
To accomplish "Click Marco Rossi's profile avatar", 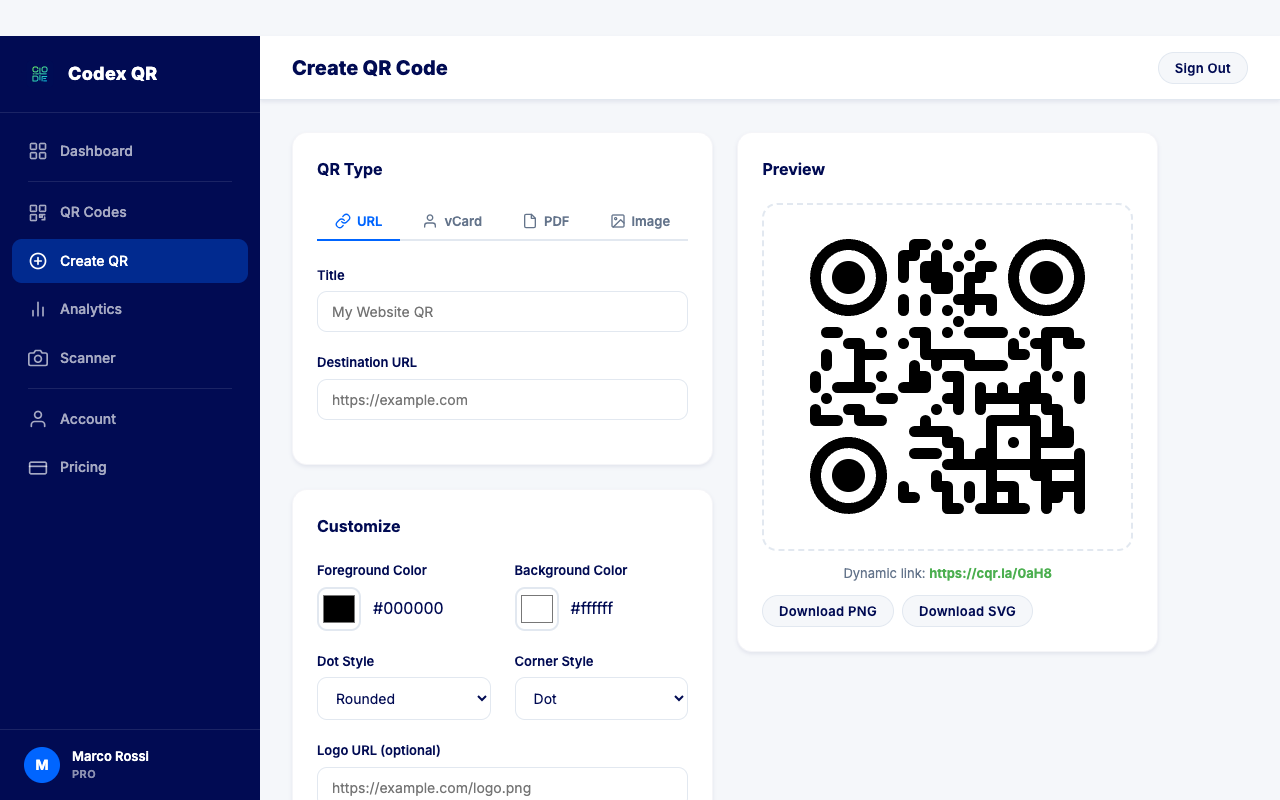I will click(x=42, y=765).
